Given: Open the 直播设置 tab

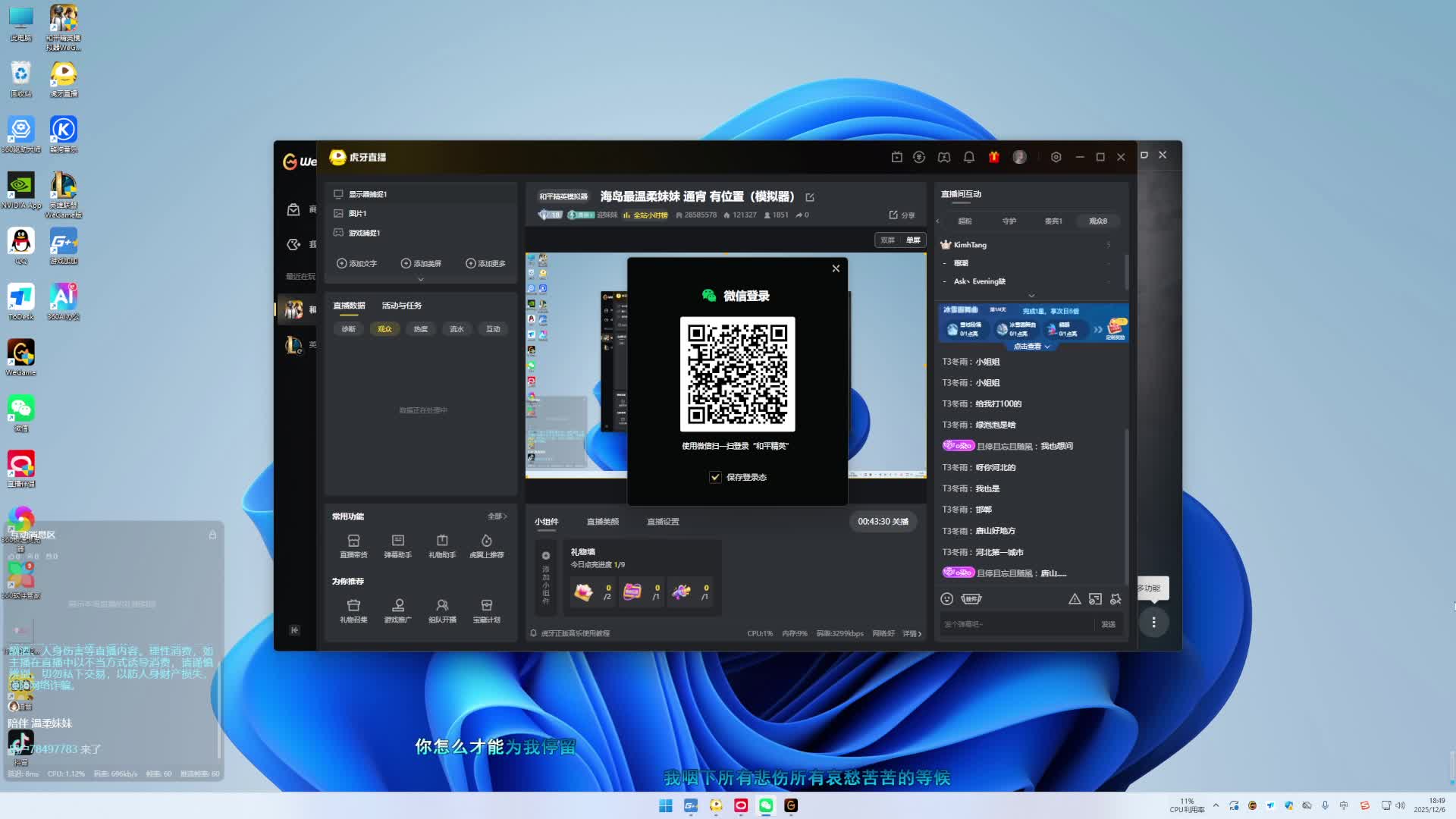Looking at the screenshot, I should pyautogui.click(x=663, y=522).
